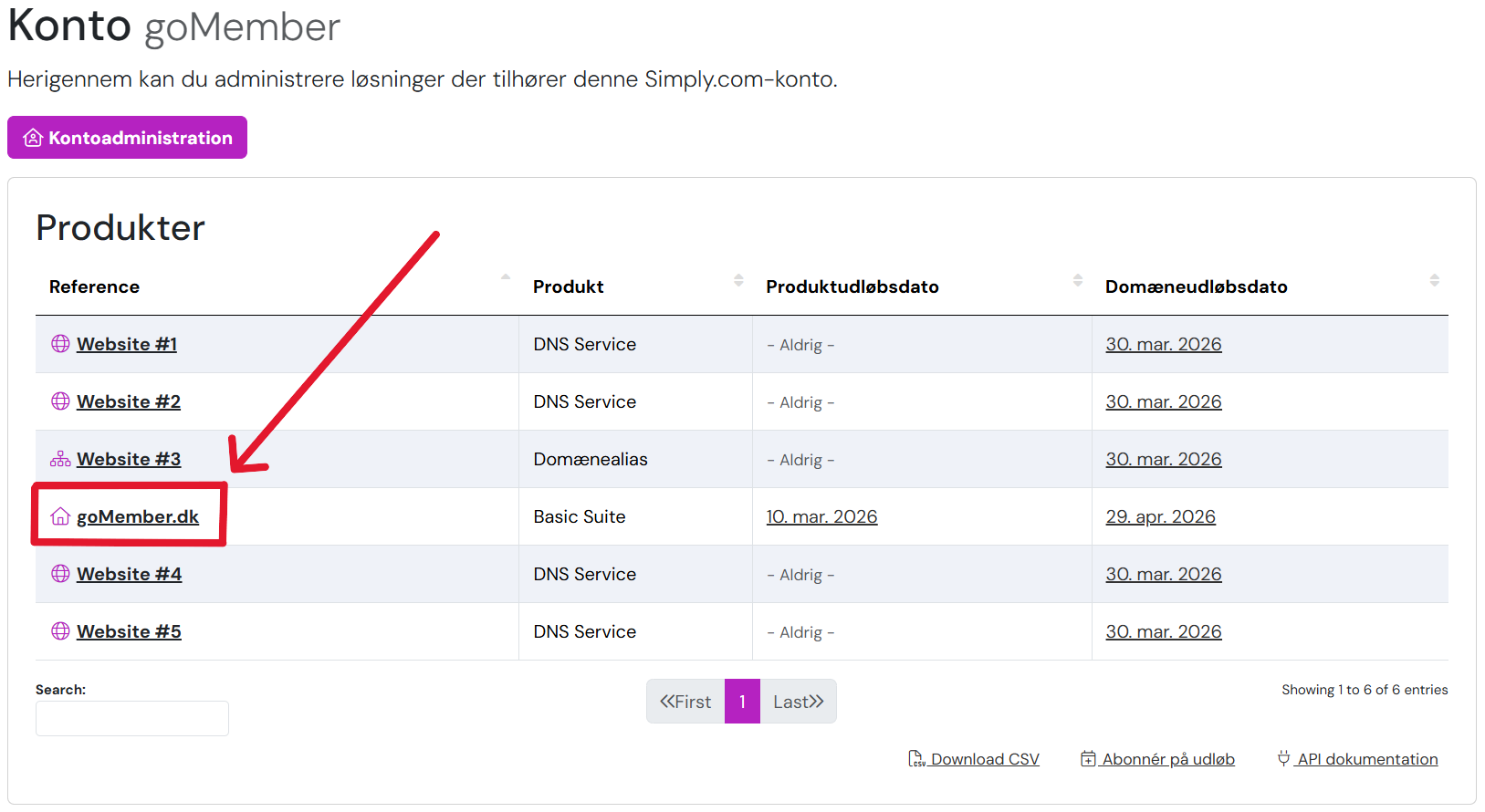Open Website #2 domain expiry date link

(x=1164, y=401)
